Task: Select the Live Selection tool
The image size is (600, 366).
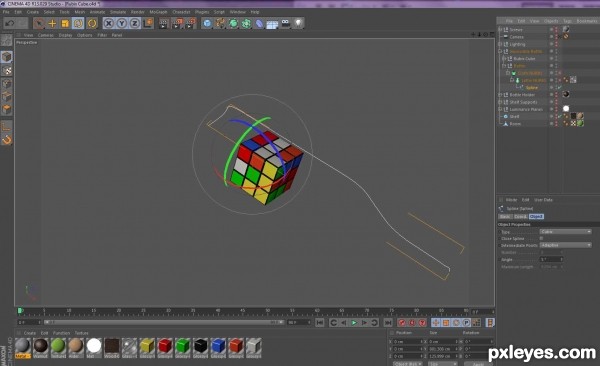Action: click(x=39, y=23)
